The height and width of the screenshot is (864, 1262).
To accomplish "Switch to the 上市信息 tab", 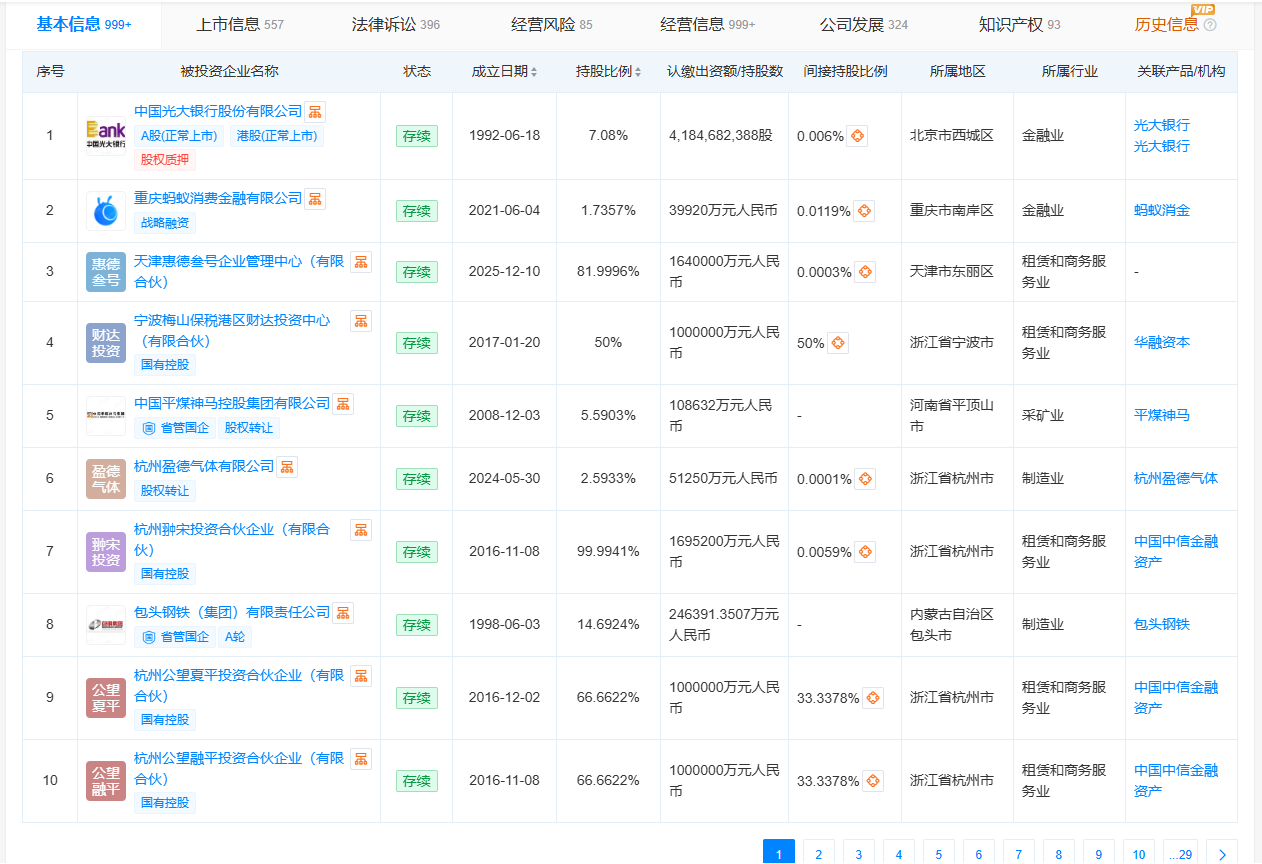I will coord(240,24).
